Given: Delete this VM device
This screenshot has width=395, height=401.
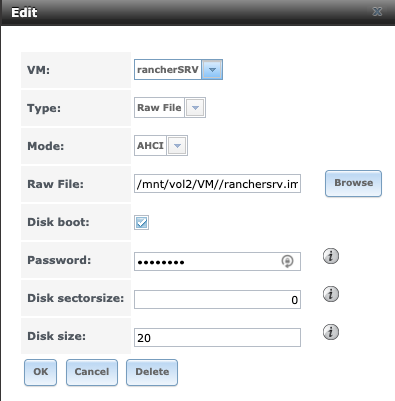Looking at the screenshot, I should pyautogui.click(x=152, y=372).
